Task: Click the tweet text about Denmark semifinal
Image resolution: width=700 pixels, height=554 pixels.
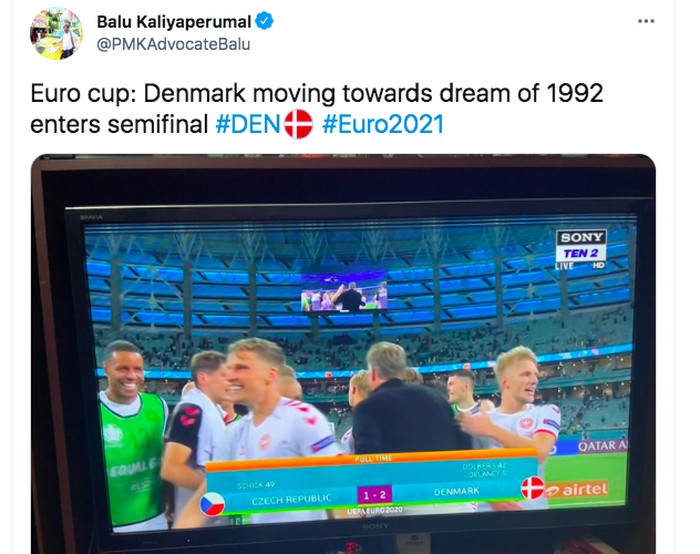Action: [317, 108]
